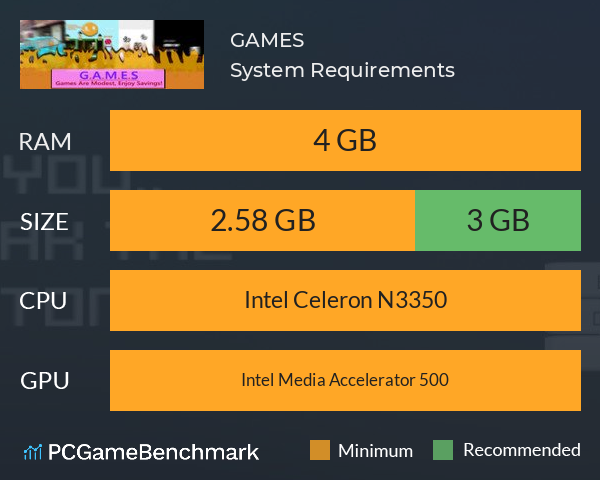Screen dimensions: 600x480
Task: Click the orange Minimum legend swatch
Action: click(x=320, y=450)
